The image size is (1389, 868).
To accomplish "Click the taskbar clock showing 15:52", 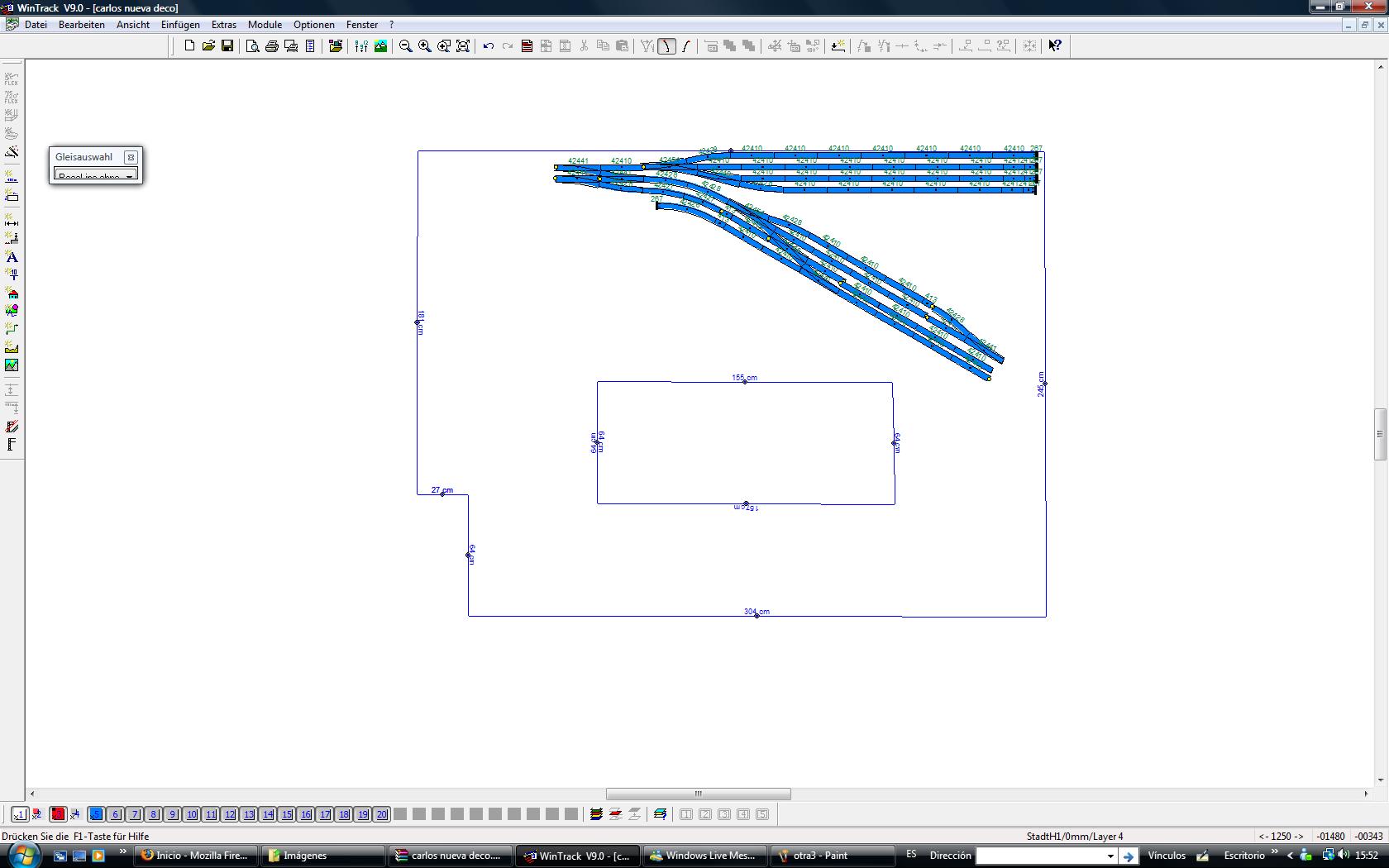I will click(1367, 856).
